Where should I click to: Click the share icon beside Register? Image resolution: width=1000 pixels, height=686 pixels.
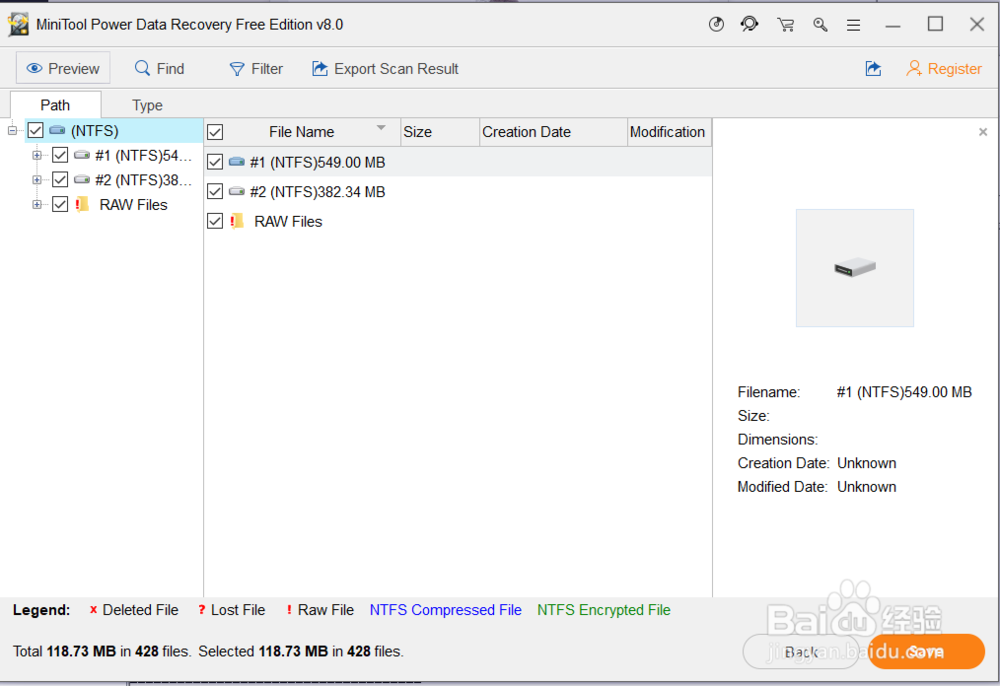pyautogui.click(x=873, y=68)
